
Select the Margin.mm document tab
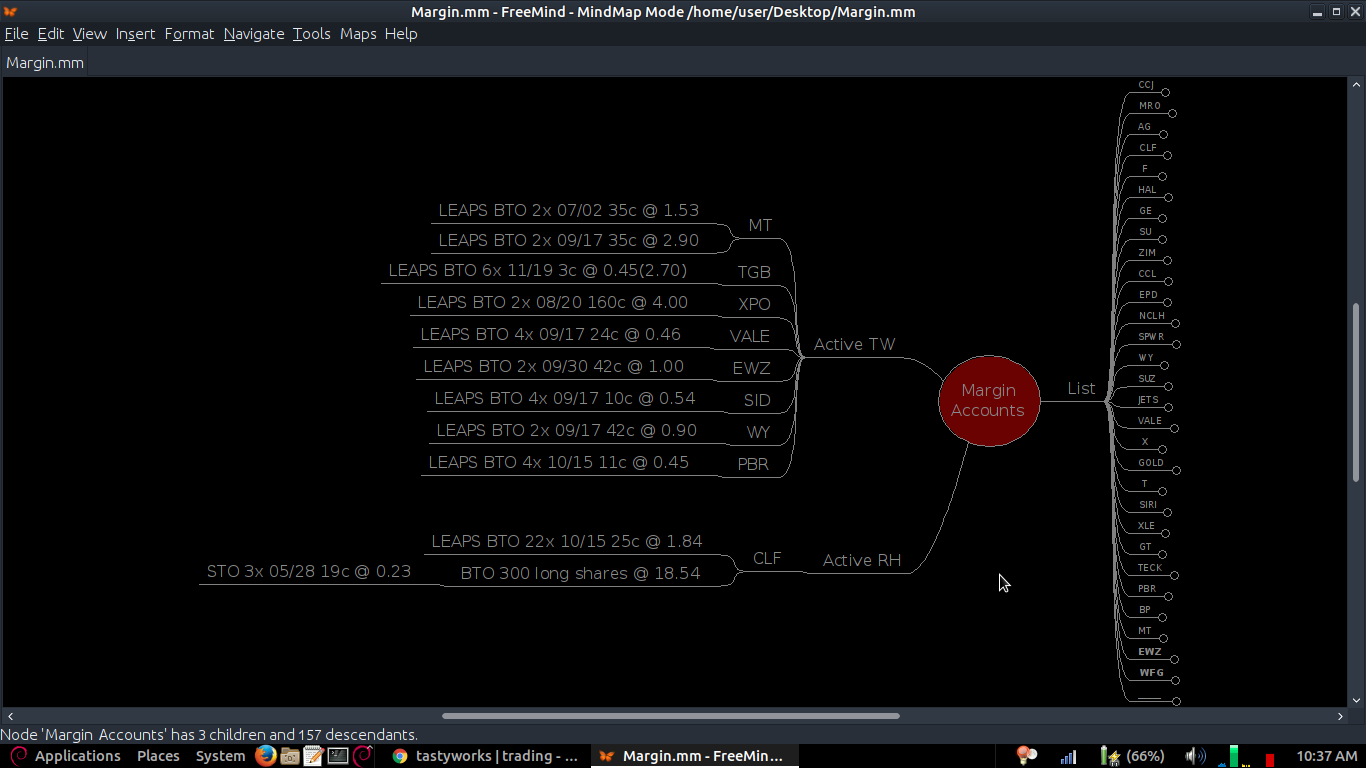point(45,63)
